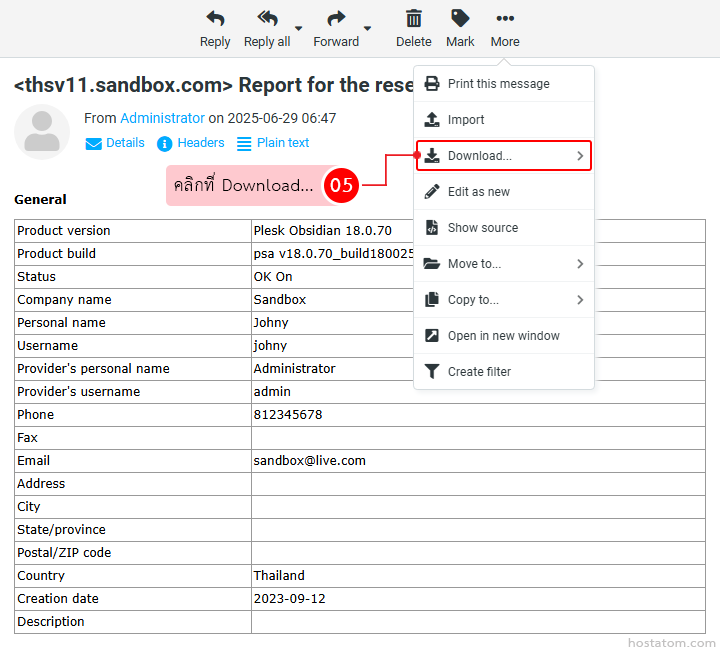Screen dimensions: 720x651
Task: Click the Reply all icon
Action: [267, 19]
